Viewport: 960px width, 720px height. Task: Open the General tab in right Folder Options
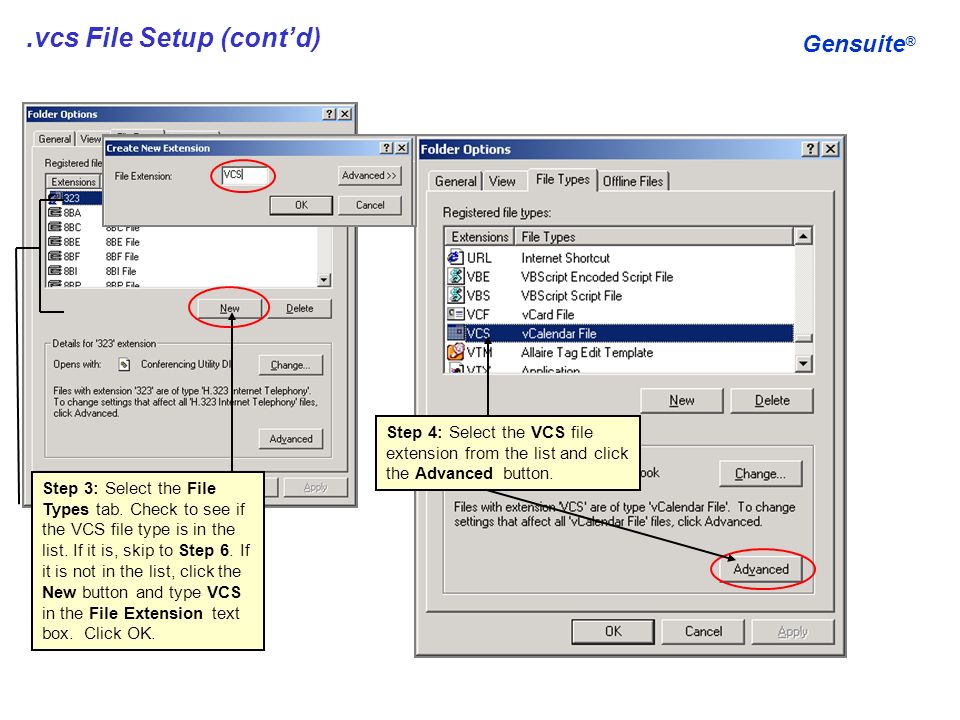coord(456,181)
